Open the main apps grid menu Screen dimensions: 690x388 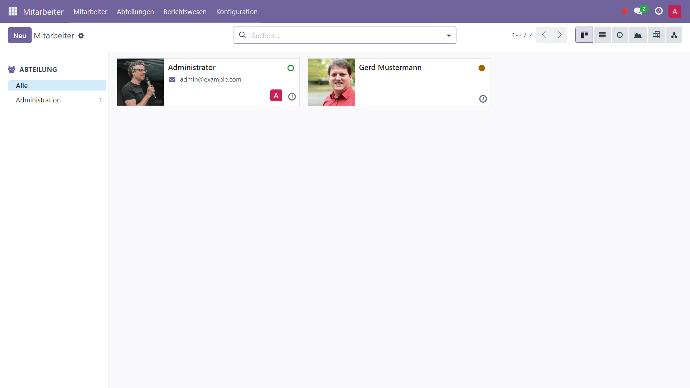tap(13, 11)
